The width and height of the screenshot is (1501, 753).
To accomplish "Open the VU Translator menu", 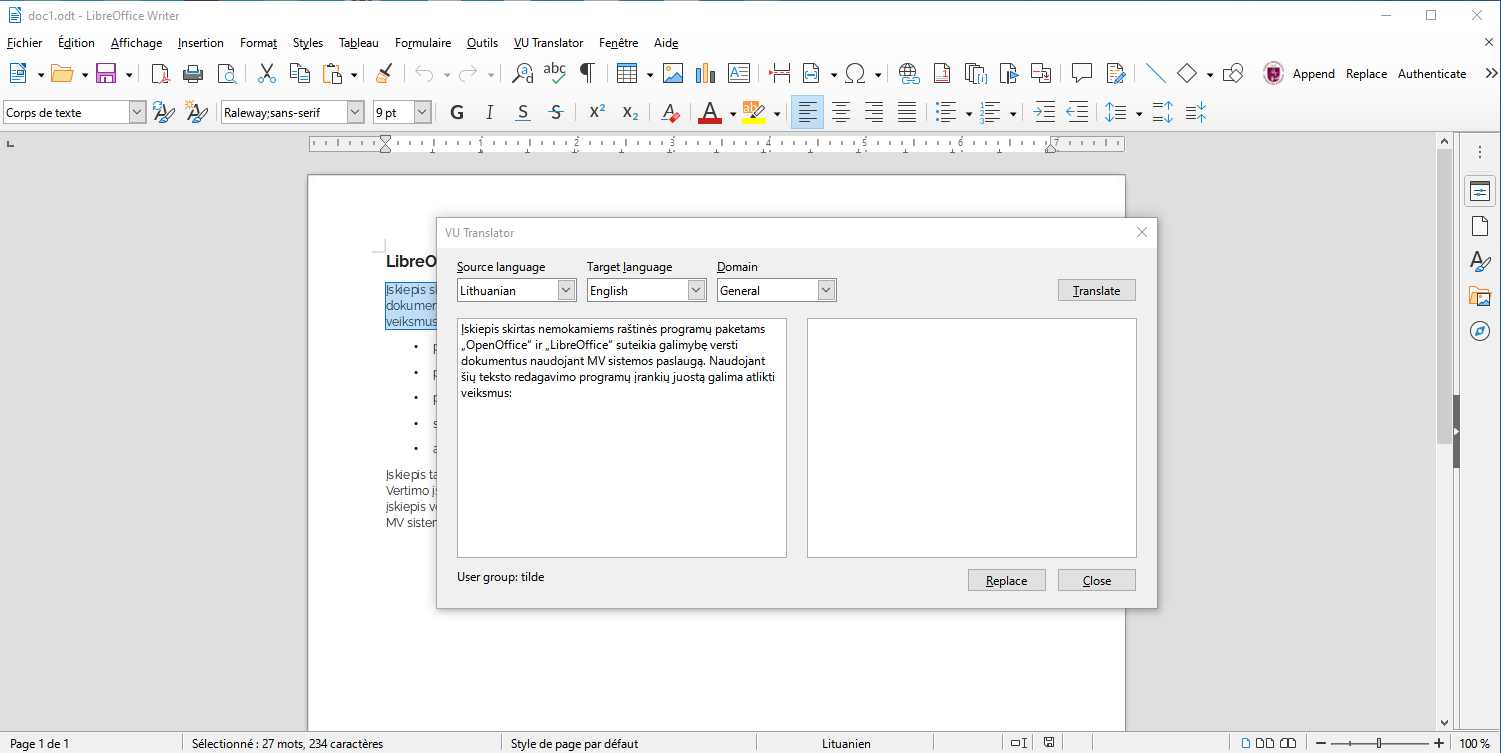I will pos(548,43).
